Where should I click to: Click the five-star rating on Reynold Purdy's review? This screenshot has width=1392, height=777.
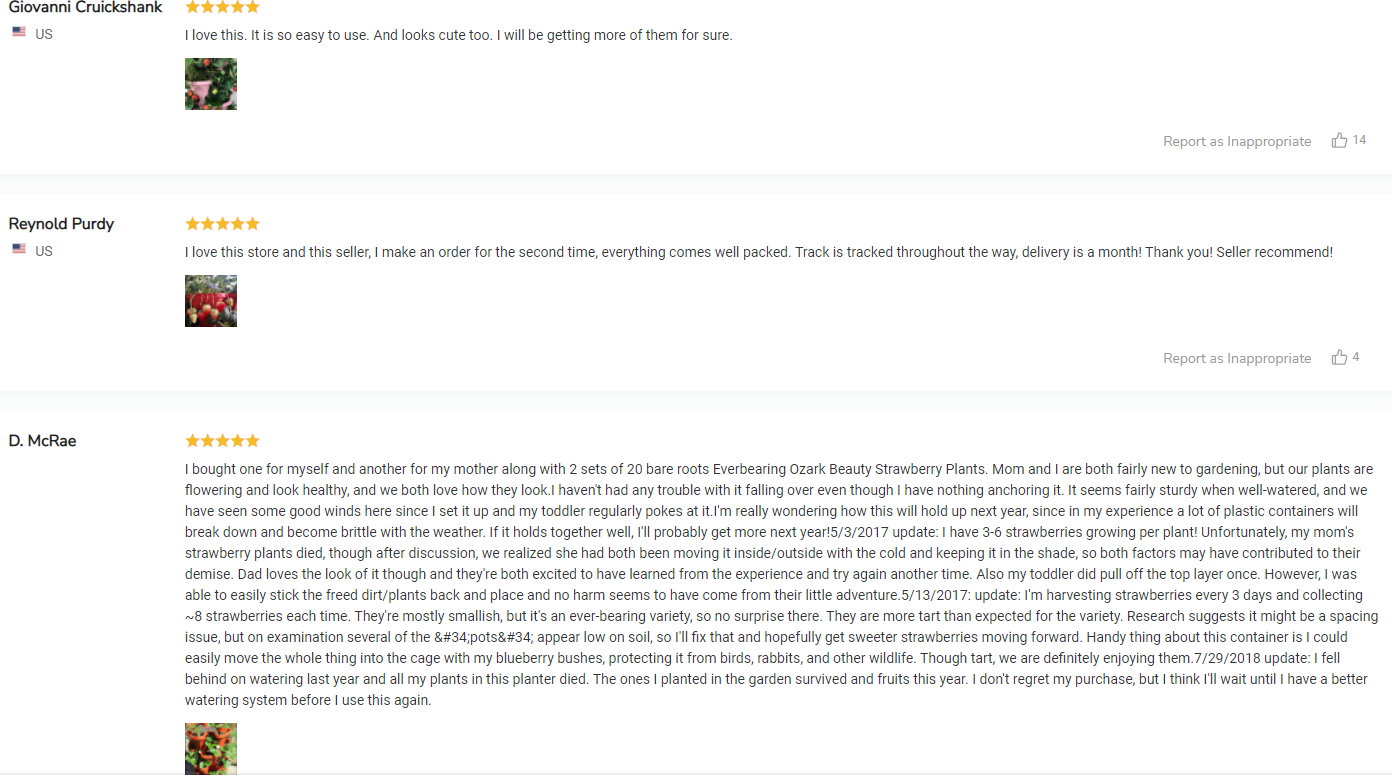click(x=222, y=224)
